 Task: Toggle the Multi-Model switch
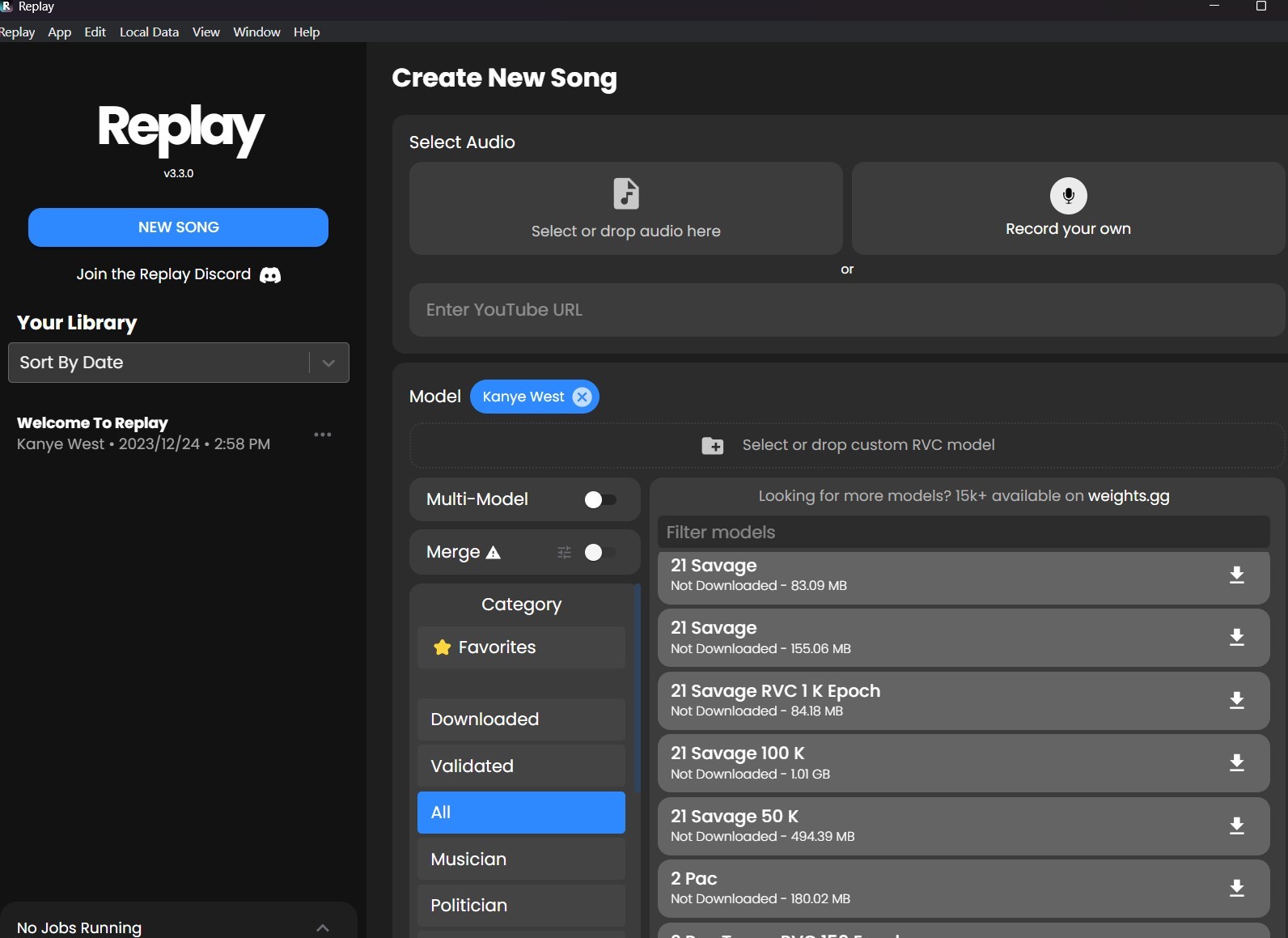[600, 499]
